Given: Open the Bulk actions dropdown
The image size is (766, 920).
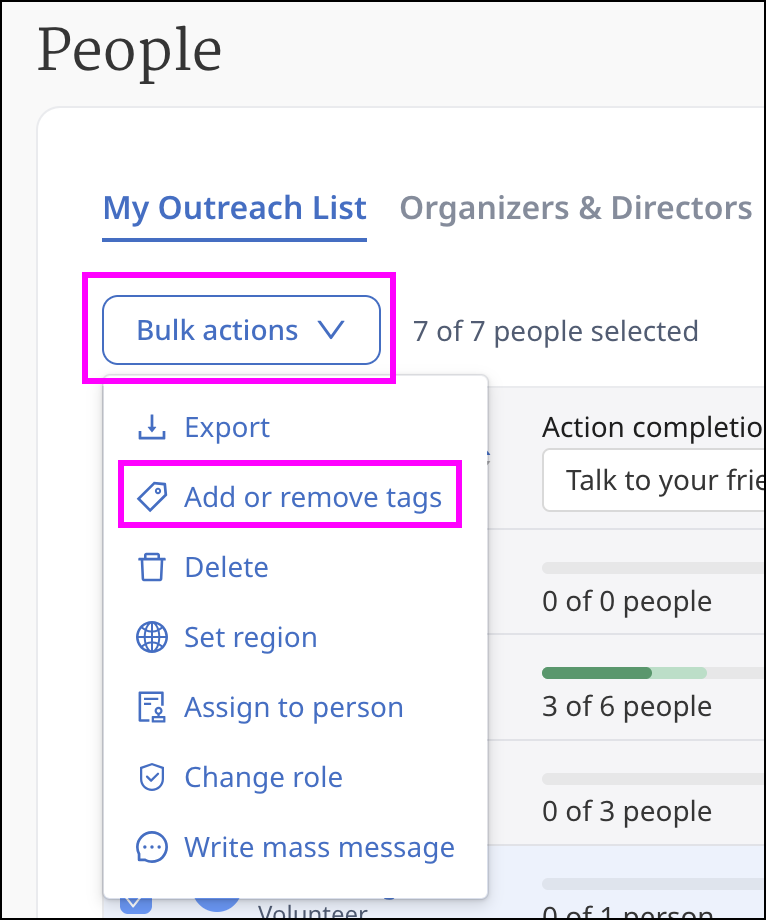Looking at the screenshot, I should tap(241, 330).
